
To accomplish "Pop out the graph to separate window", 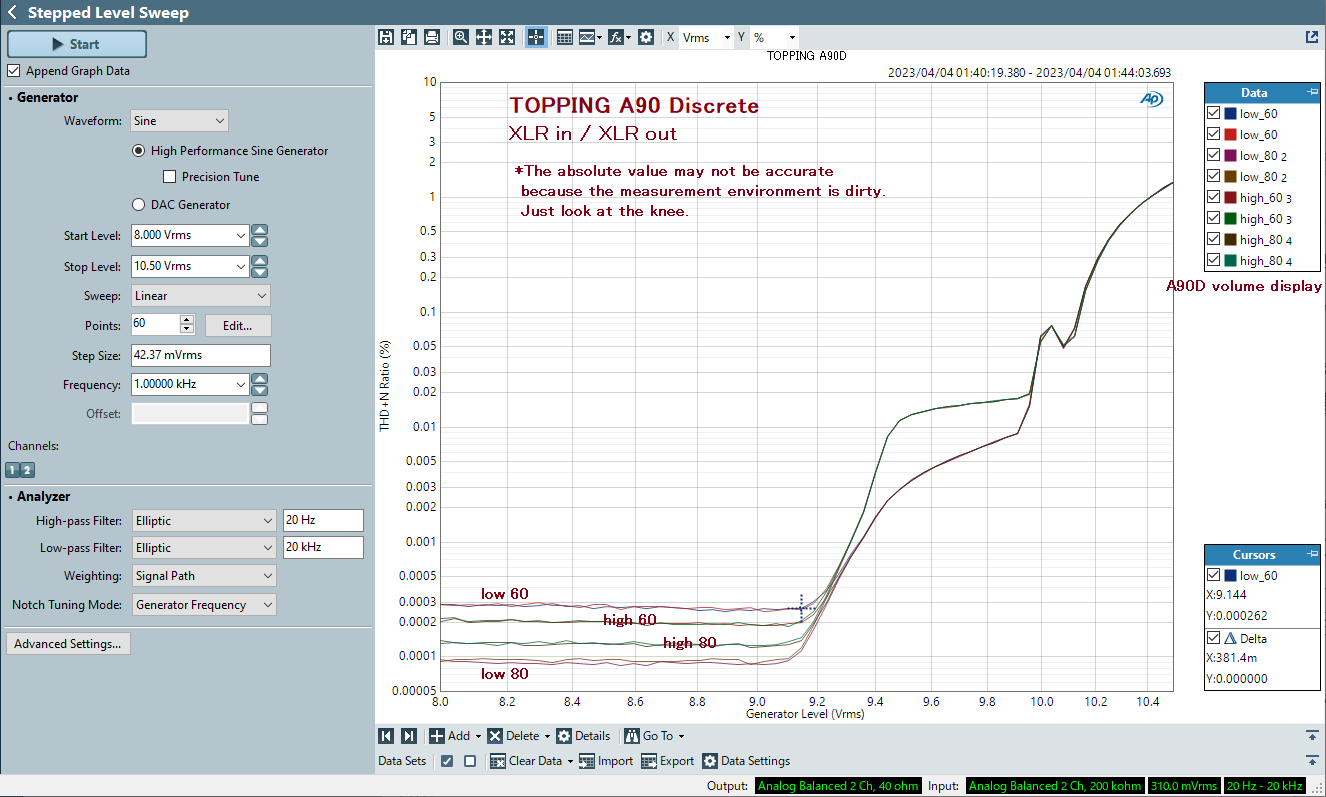I will coord(1312,37).
